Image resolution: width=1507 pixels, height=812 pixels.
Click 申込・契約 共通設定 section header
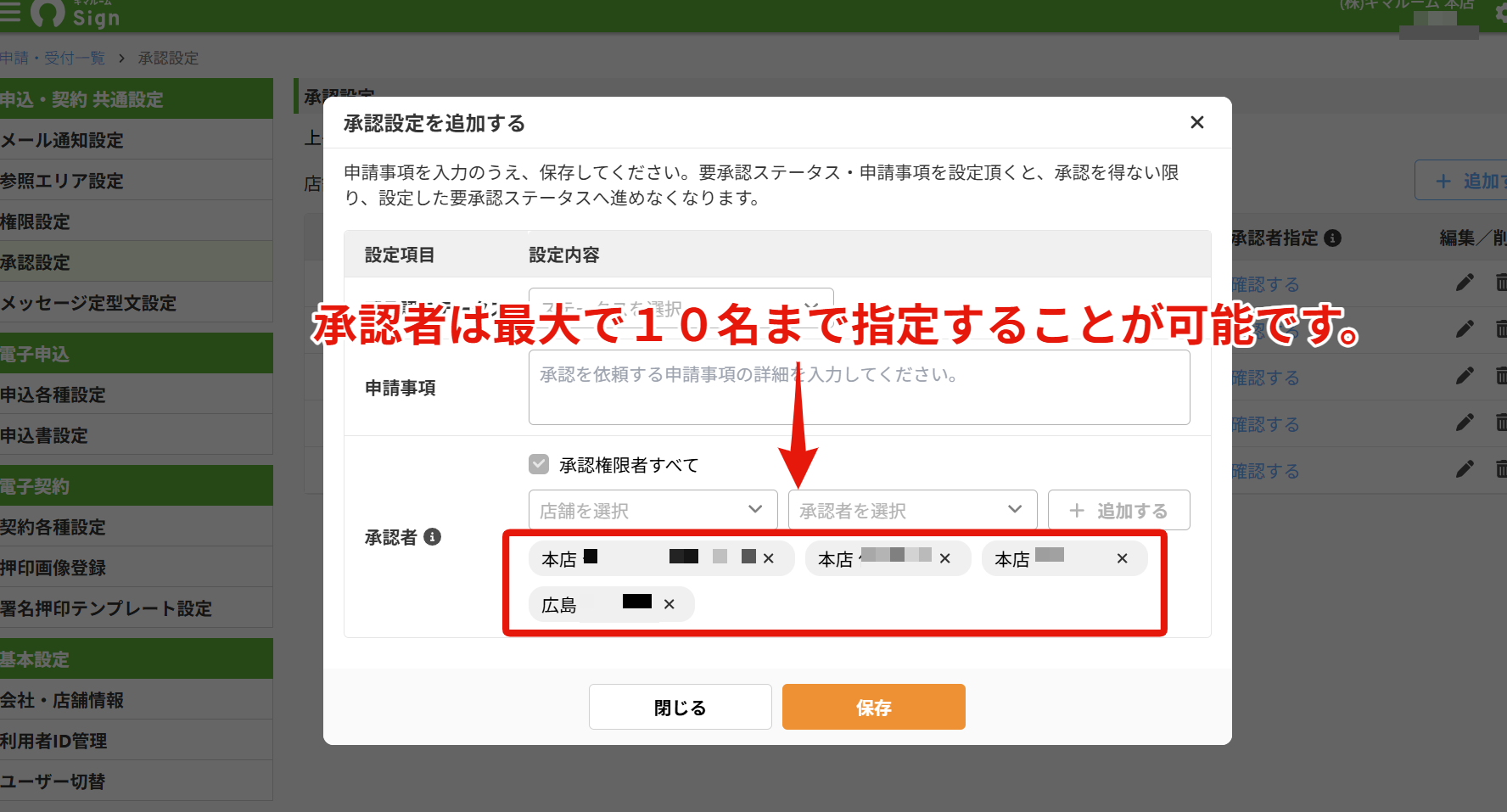pyautogui.click(x=136, y=98)
